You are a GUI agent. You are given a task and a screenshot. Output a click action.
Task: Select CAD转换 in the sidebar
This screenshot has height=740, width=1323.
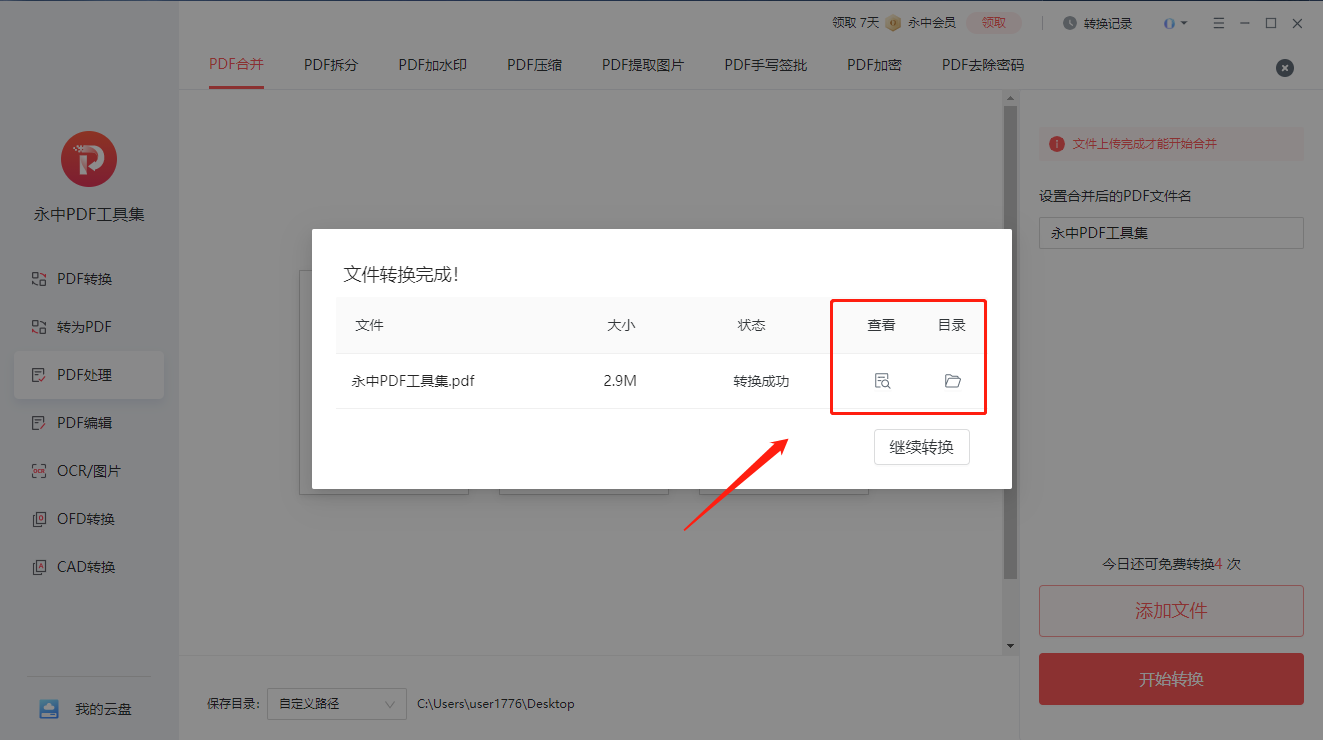coord(89,567)
